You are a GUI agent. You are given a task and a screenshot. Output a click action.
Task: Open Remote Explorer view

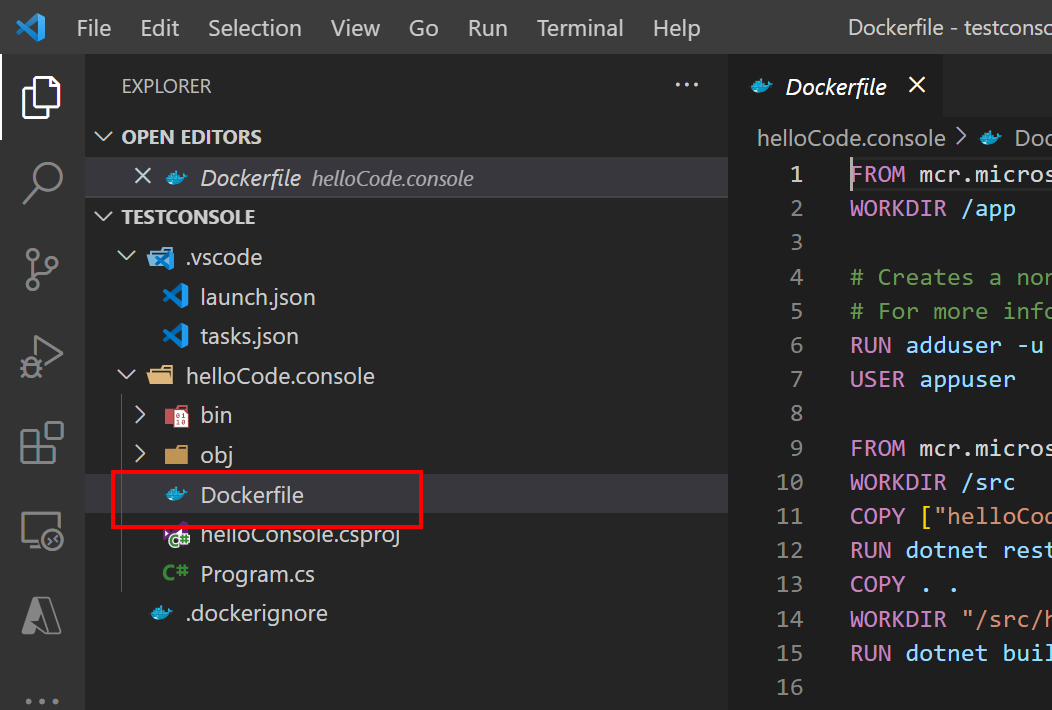42,531
